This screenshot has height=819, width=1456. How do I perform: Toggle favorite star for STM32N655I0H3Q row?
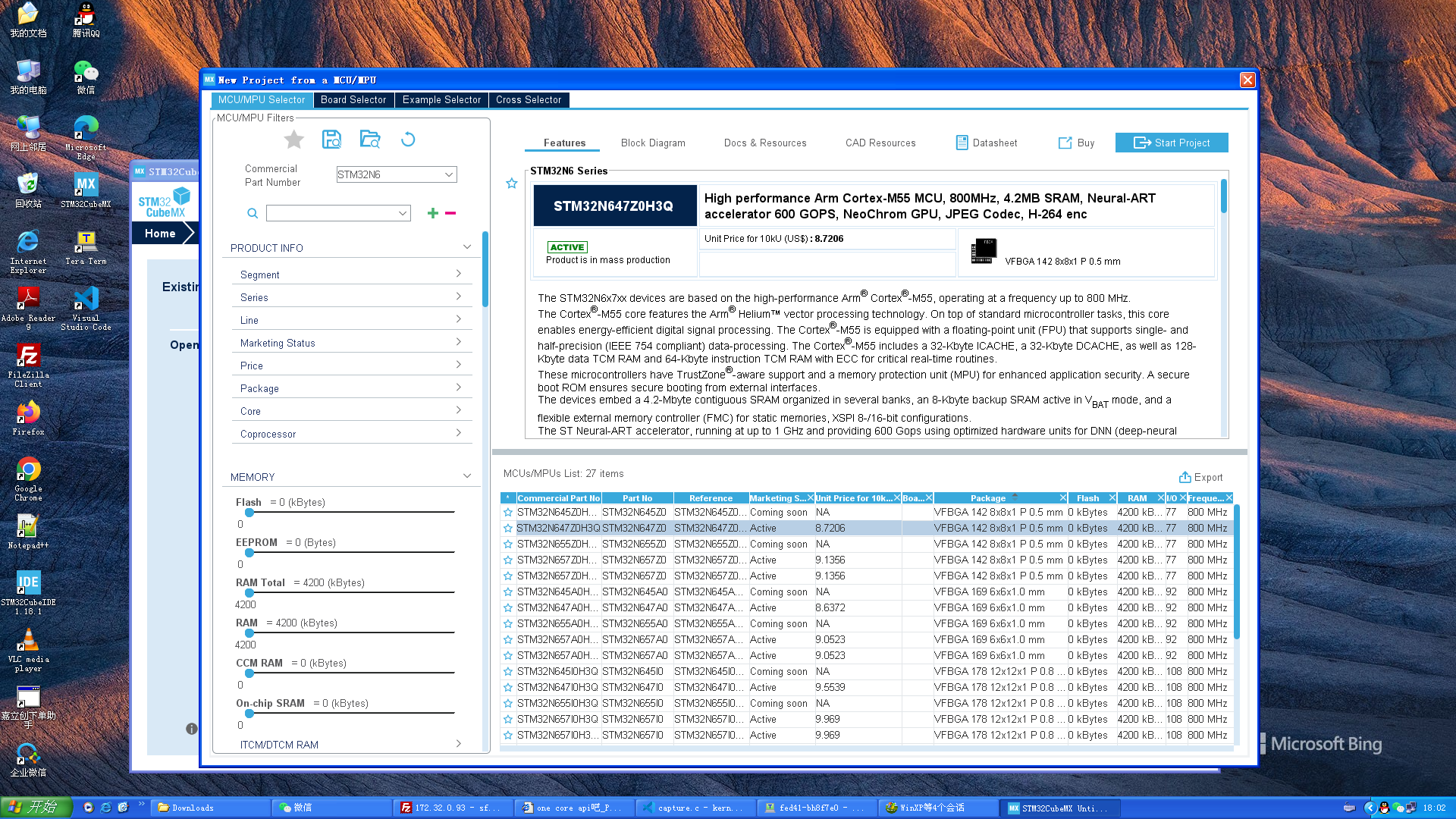pos(508,704)
